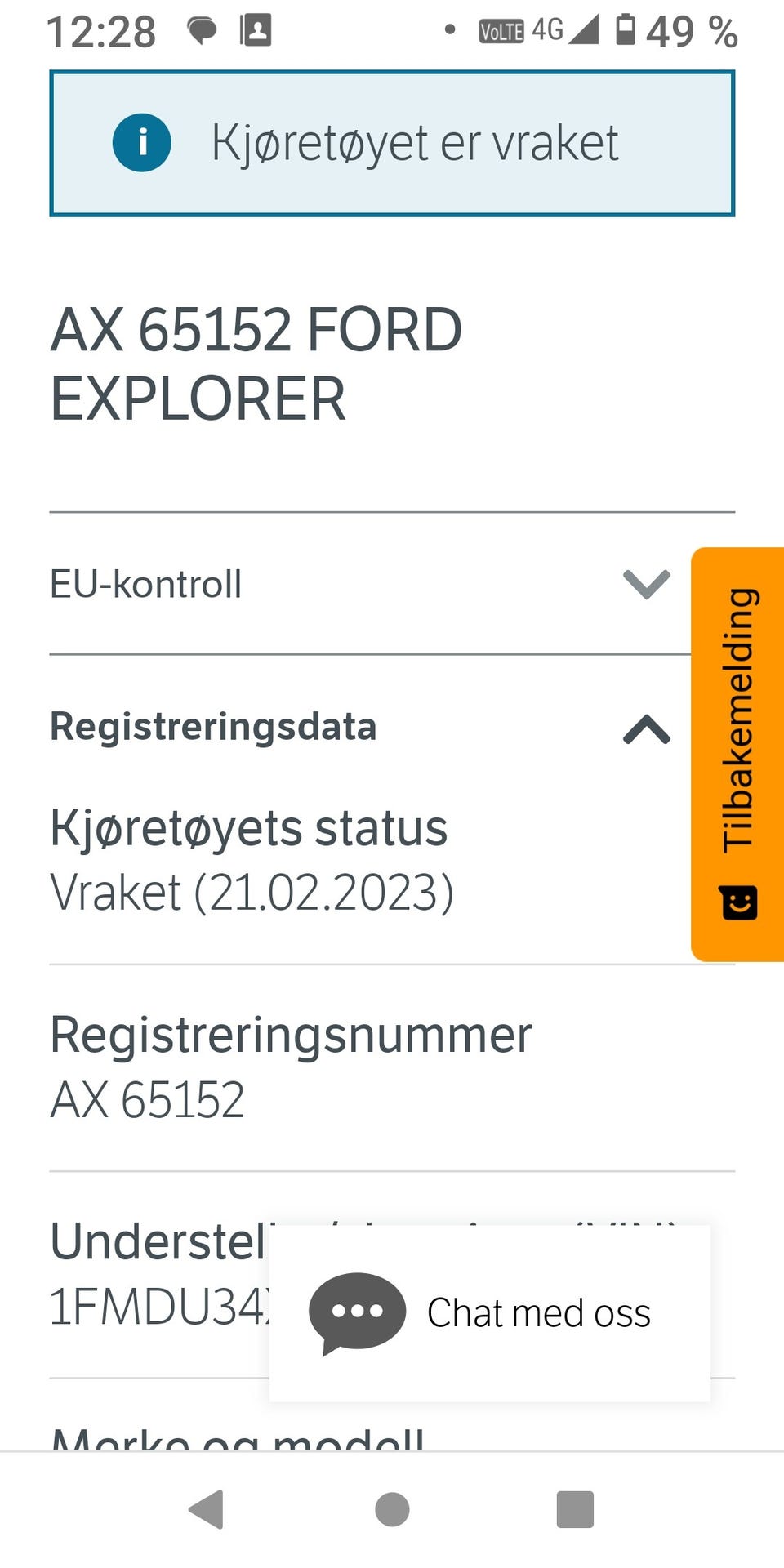Tap the battery icon in status bar

pos(626,29)
